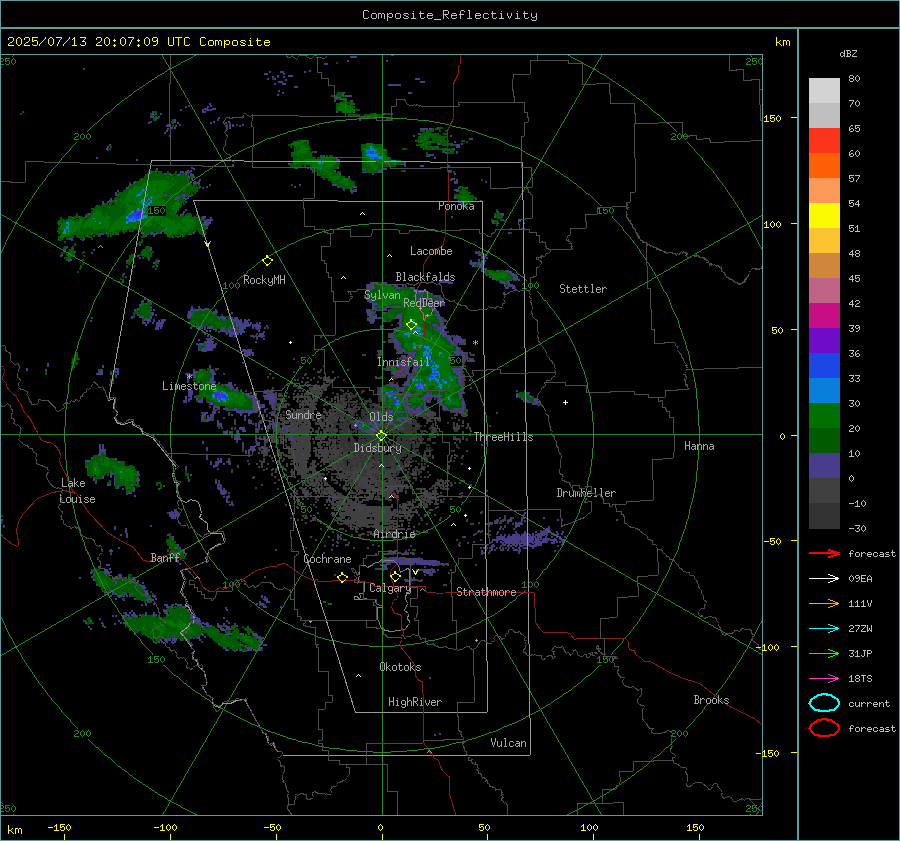Click the Okotoks town label
Viewport: 900px width, 841px height.
click(x=400, y=667)
